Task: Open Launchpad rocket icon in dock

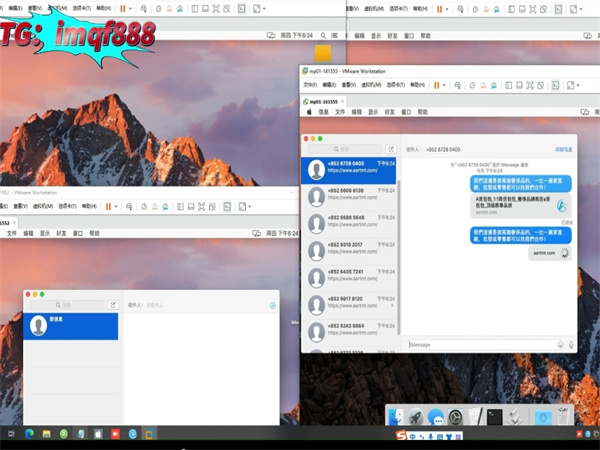Action: pos(416,417)
